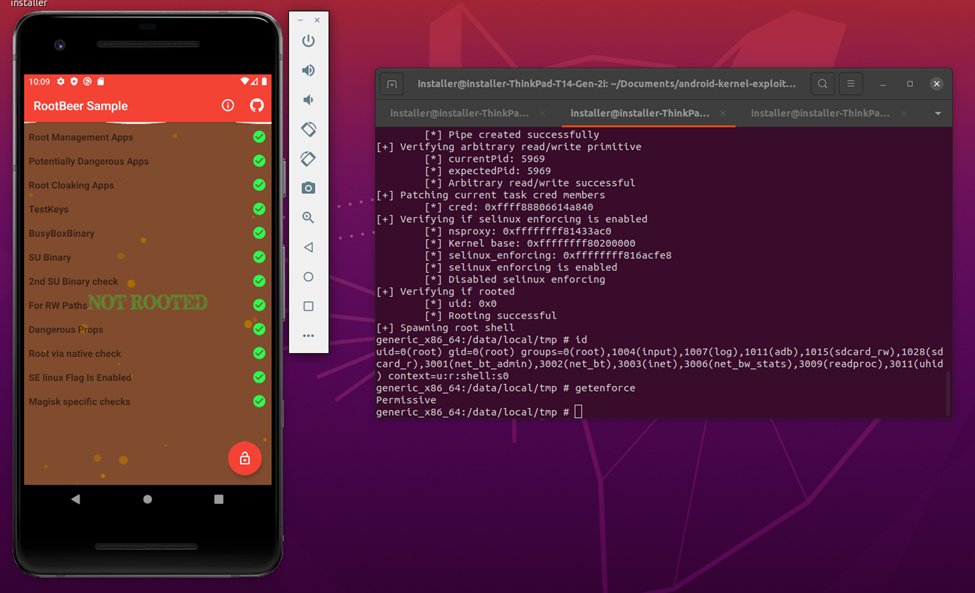Viewport: 975px width, 593px height.
Task: Select the emulator zoom magnifier icon
Action: 308,218
